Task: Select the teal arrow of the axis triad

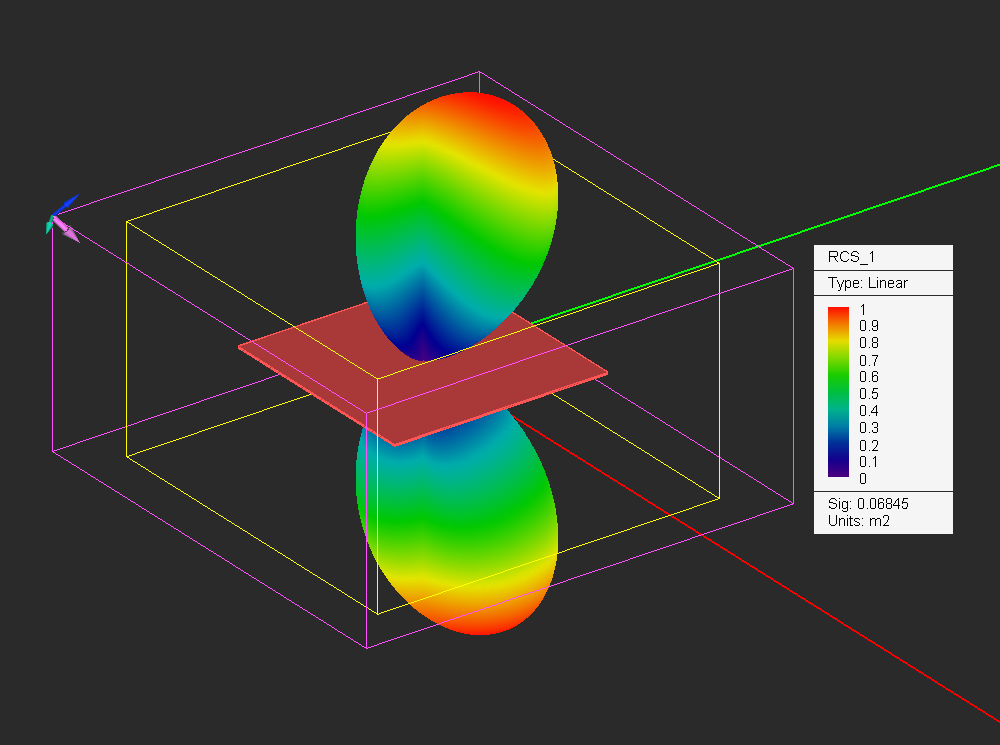Action: (49, 225)
